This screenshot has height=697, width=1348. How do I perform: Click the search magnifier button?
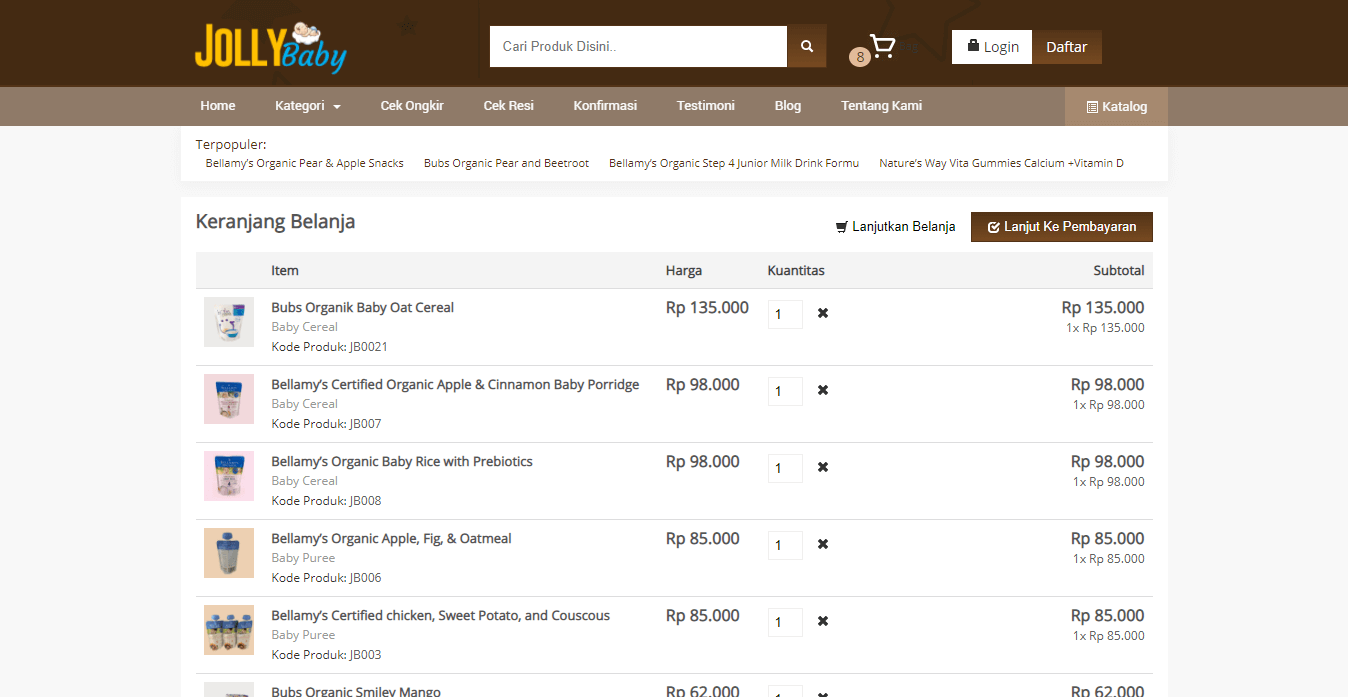point(807,46)
